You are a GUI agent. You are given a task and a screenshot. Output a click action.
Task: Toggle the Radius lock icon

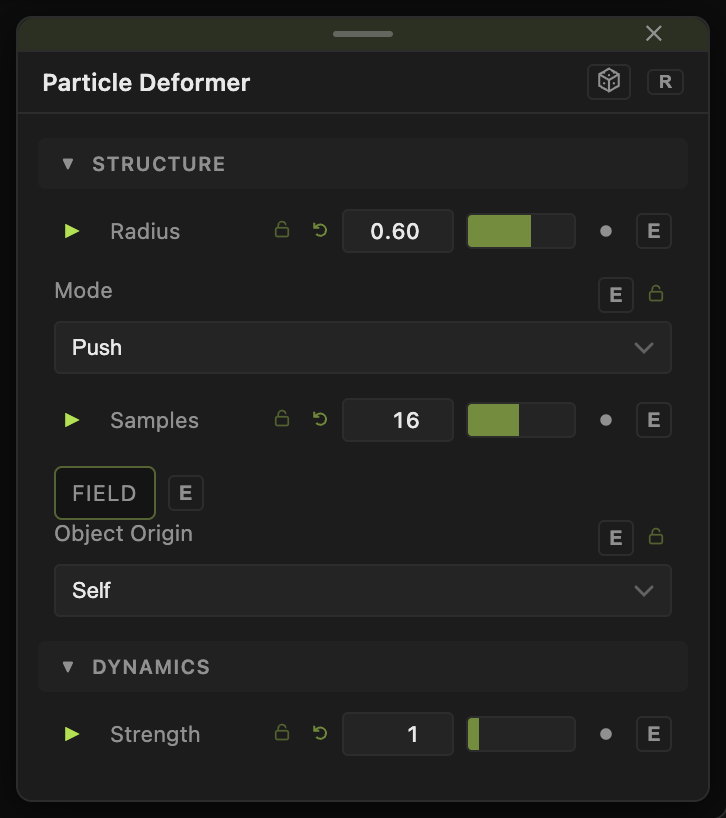[x=282, y=230]
